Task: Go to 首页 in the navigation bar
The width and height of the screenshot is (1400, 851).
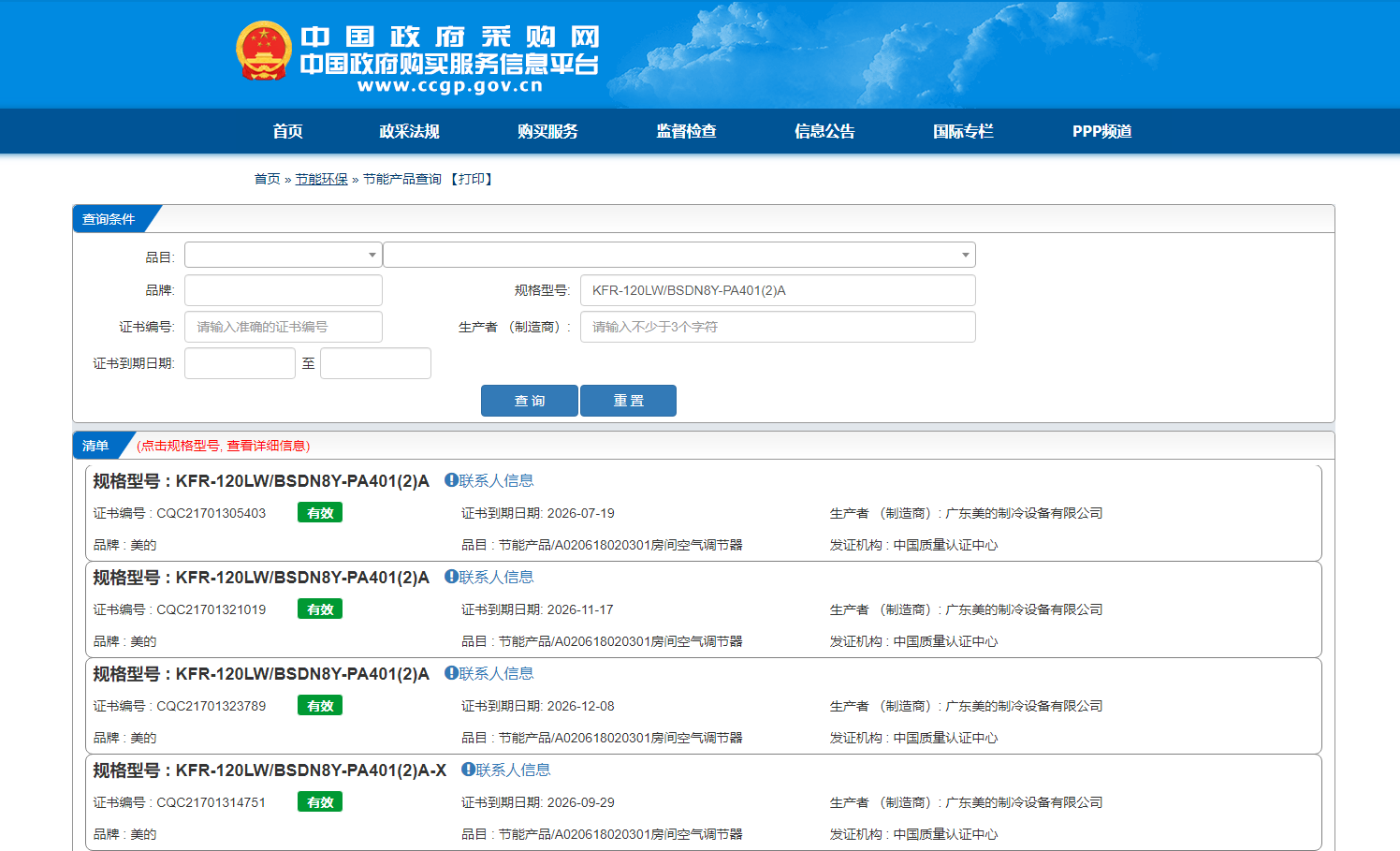Action: [287, 131]
